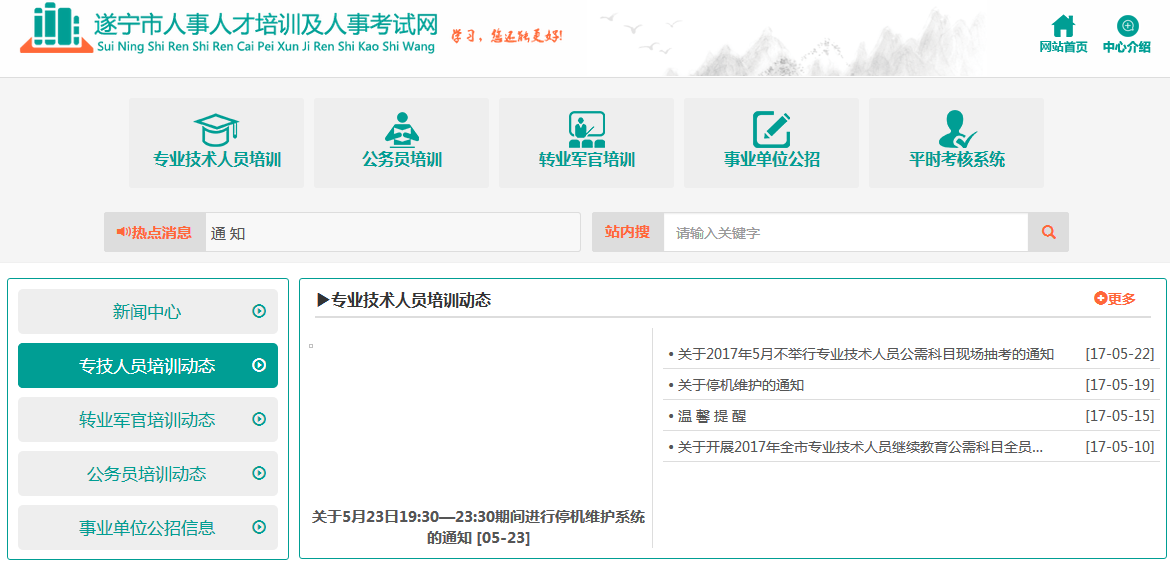Expand the 事业单位公招信息 arrow circle
The width and height of the screenshot is (1170, 573).
click(259, 527)
